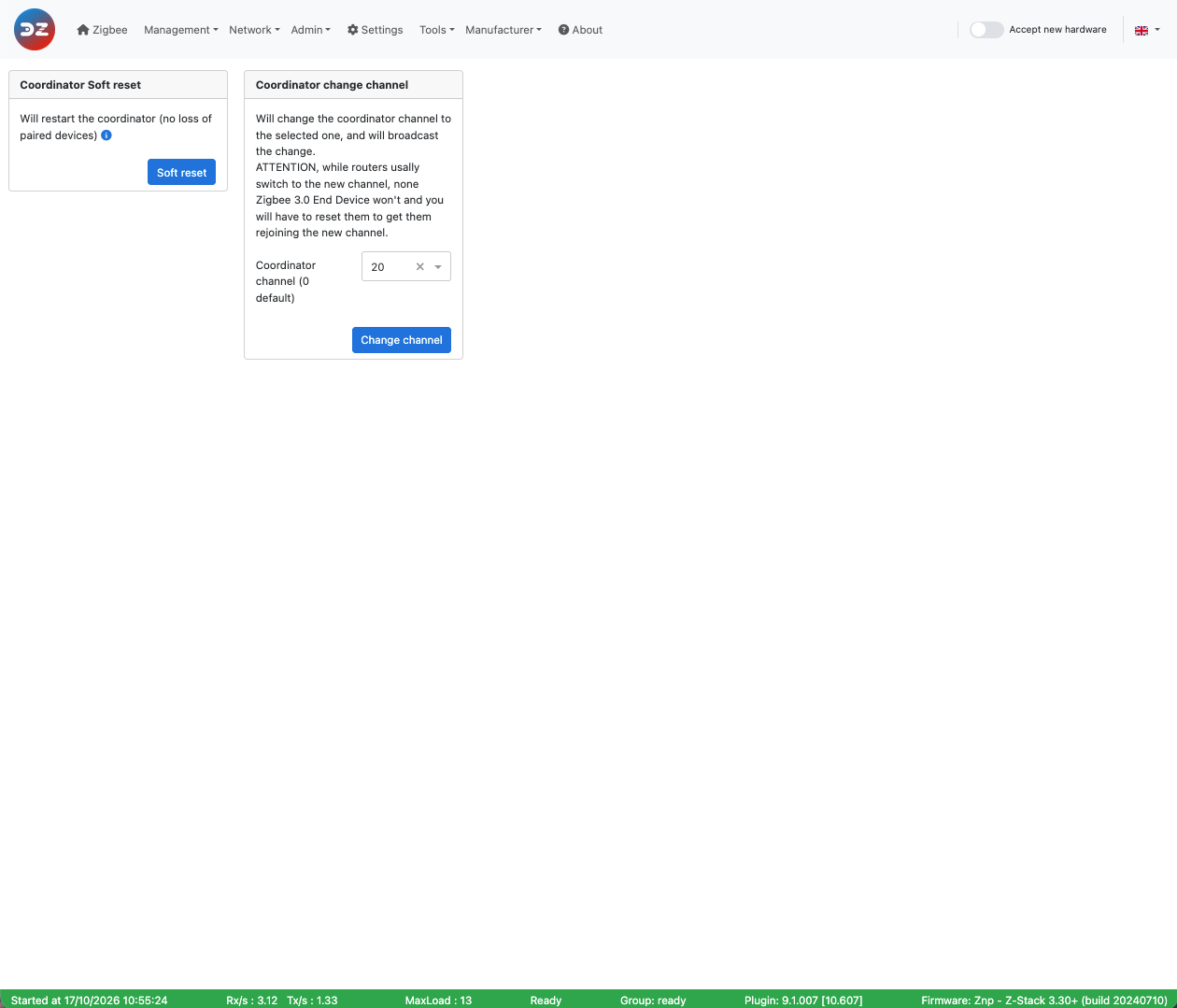
Task: Click the Firmware version text in status bar
Action: coord(1044,1001)
